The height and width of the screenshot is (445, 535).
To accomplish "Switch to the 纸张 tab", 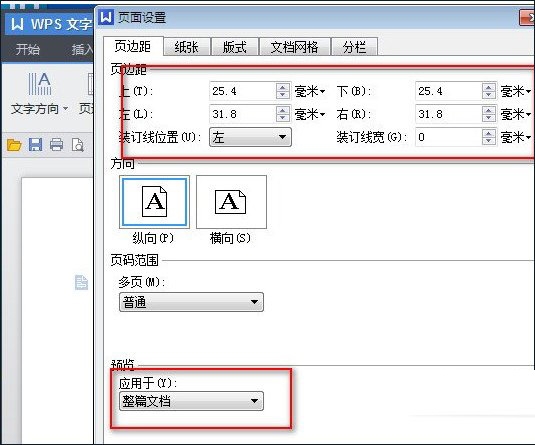I will pyautogui.click(x=187, y=47).
